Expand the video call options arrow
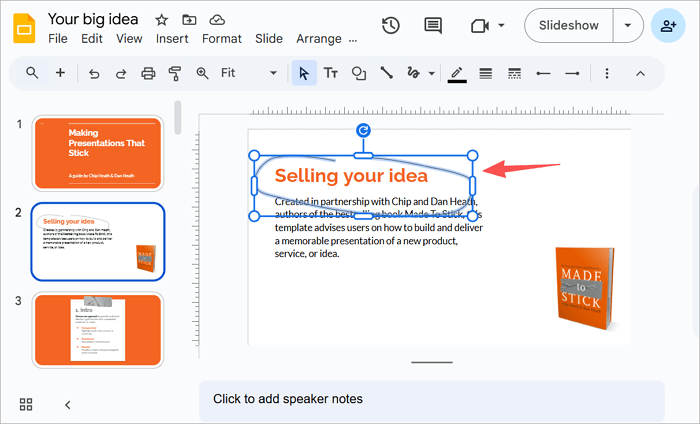The width and height of the screenshot is (700, 424). 501,25
